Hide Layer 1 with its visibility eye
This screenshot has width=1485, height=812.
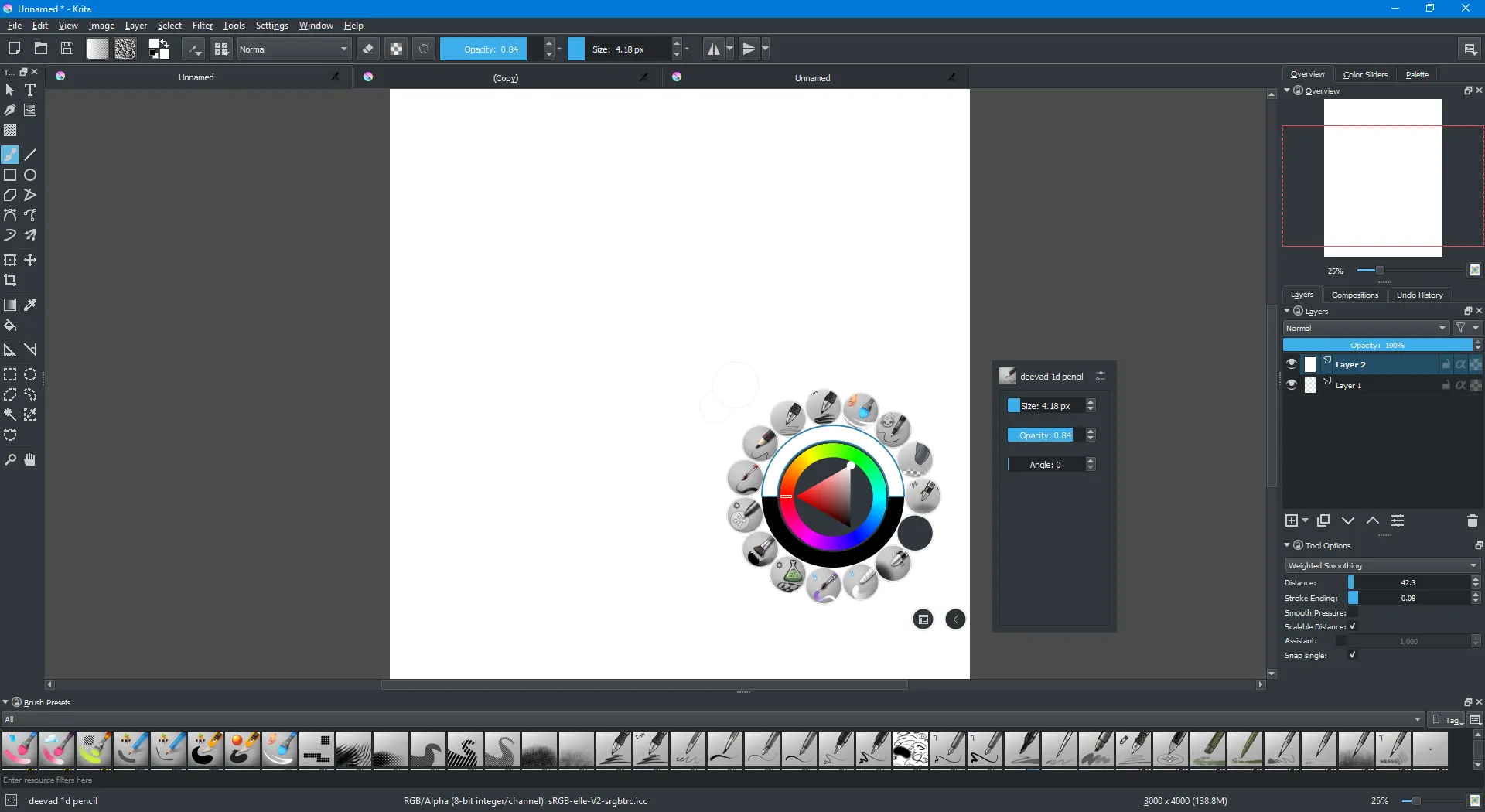tap(1291, 385)
